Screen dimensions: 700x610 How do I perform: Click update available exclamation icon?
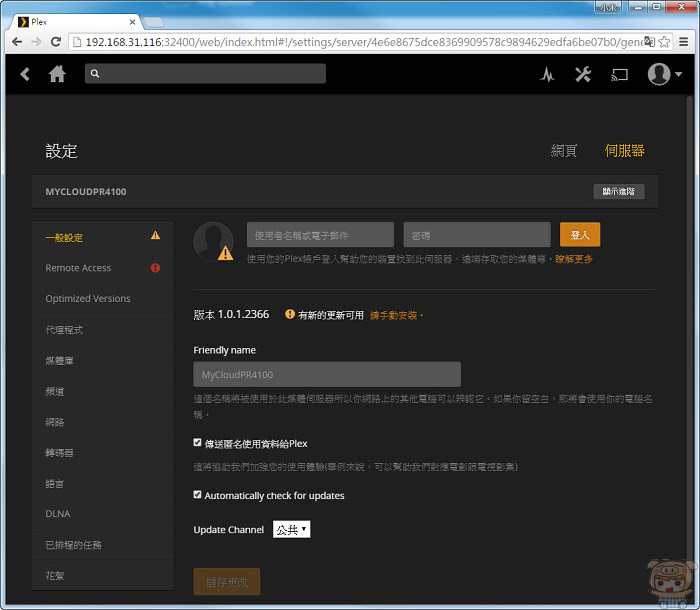tap(290, 314)
